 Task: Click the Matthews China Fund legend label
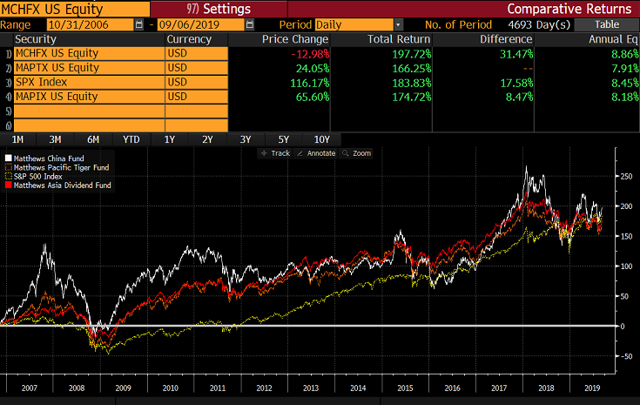click(49, 158)
